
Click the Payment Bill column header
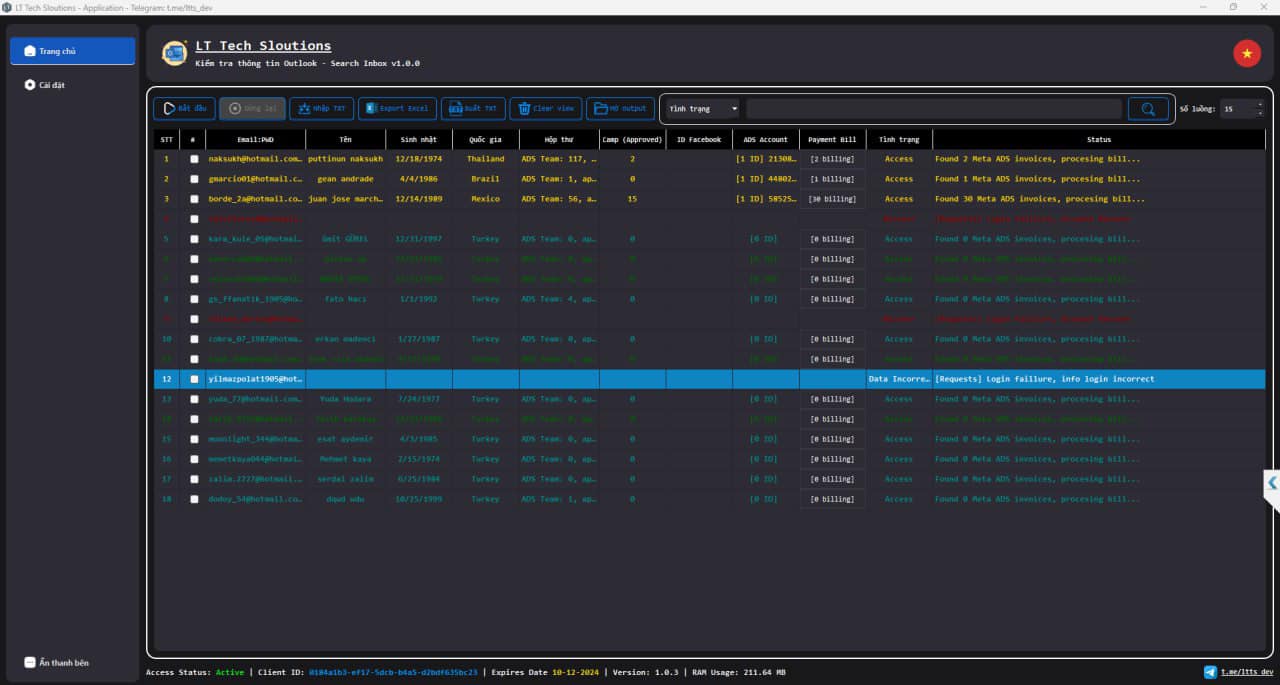coord(832,139)
